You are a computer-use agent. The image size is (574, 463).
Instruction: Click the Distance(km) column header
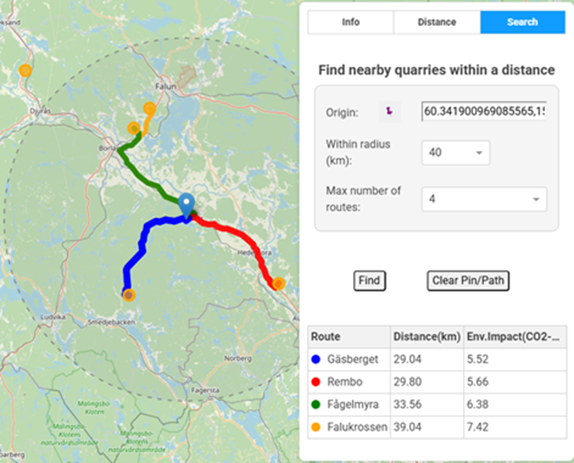tap(427, 337)
